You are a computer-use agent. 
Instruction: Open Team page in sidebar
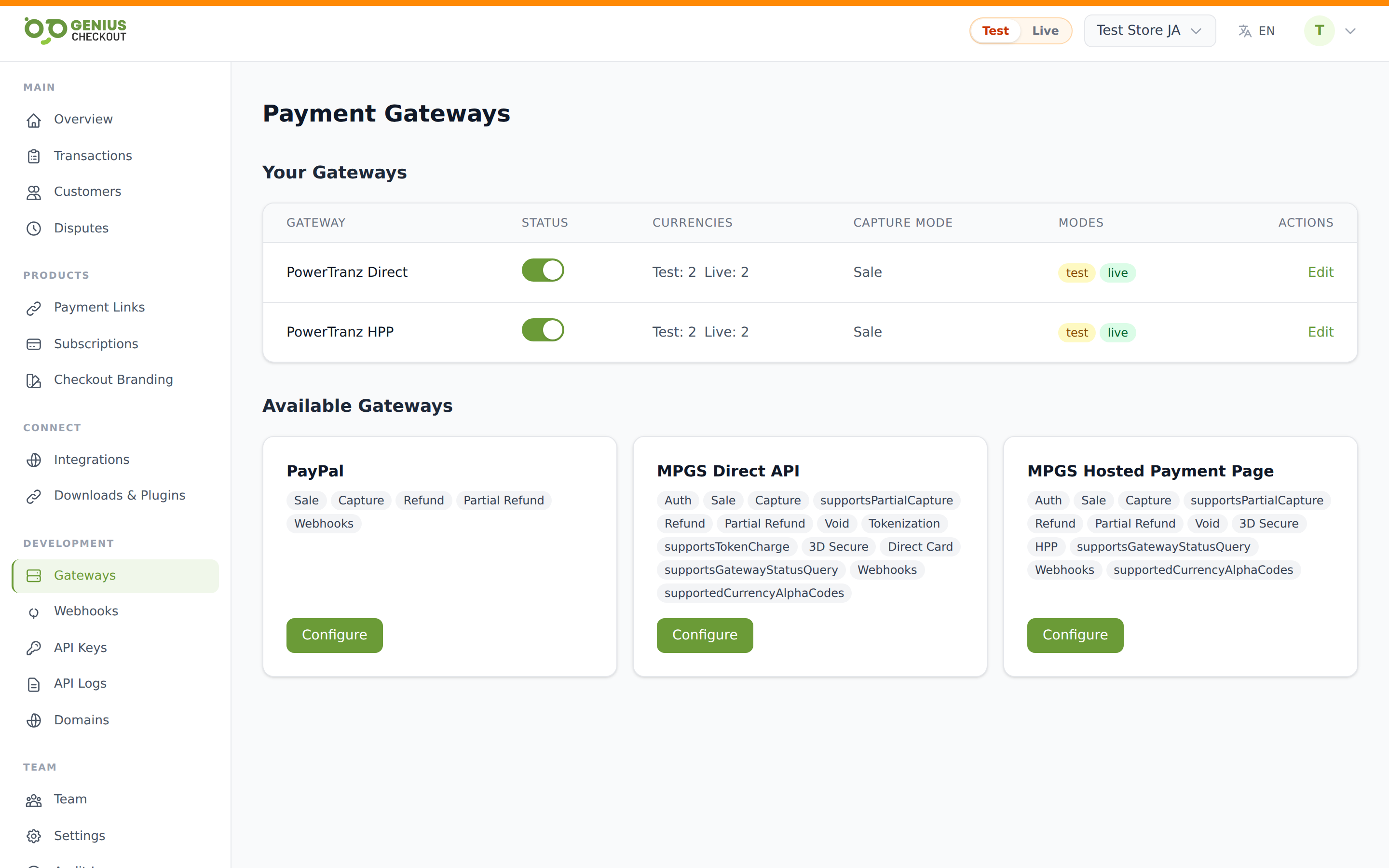(x=115, y=800)
